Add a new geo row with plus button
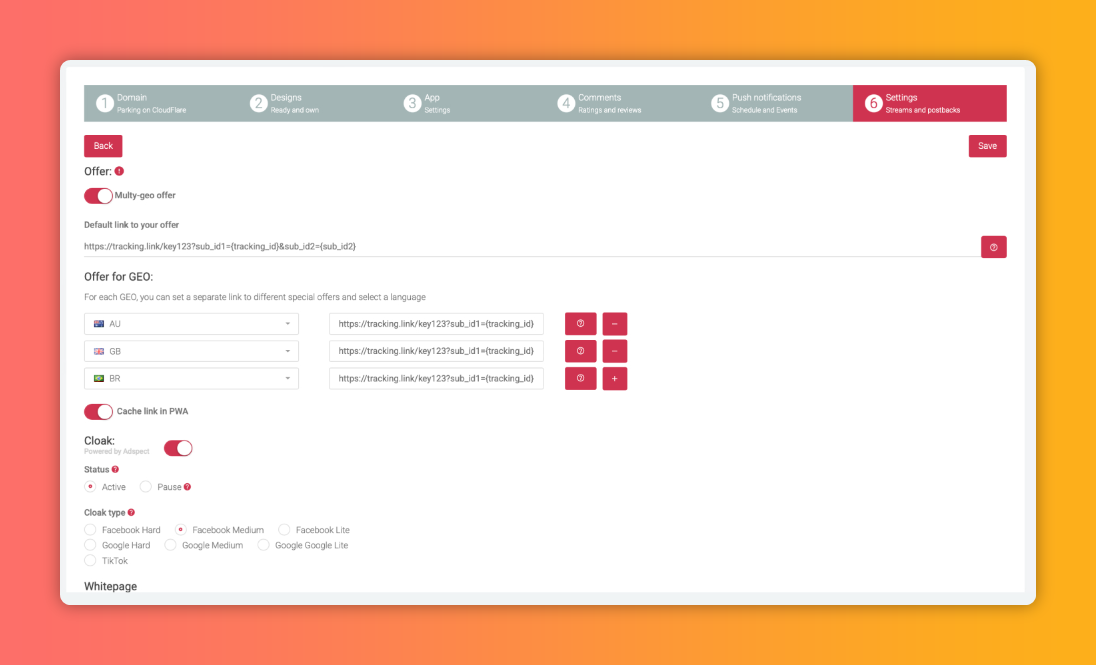The height and width of the screenshot is (665, 1096). coord(614,379)
